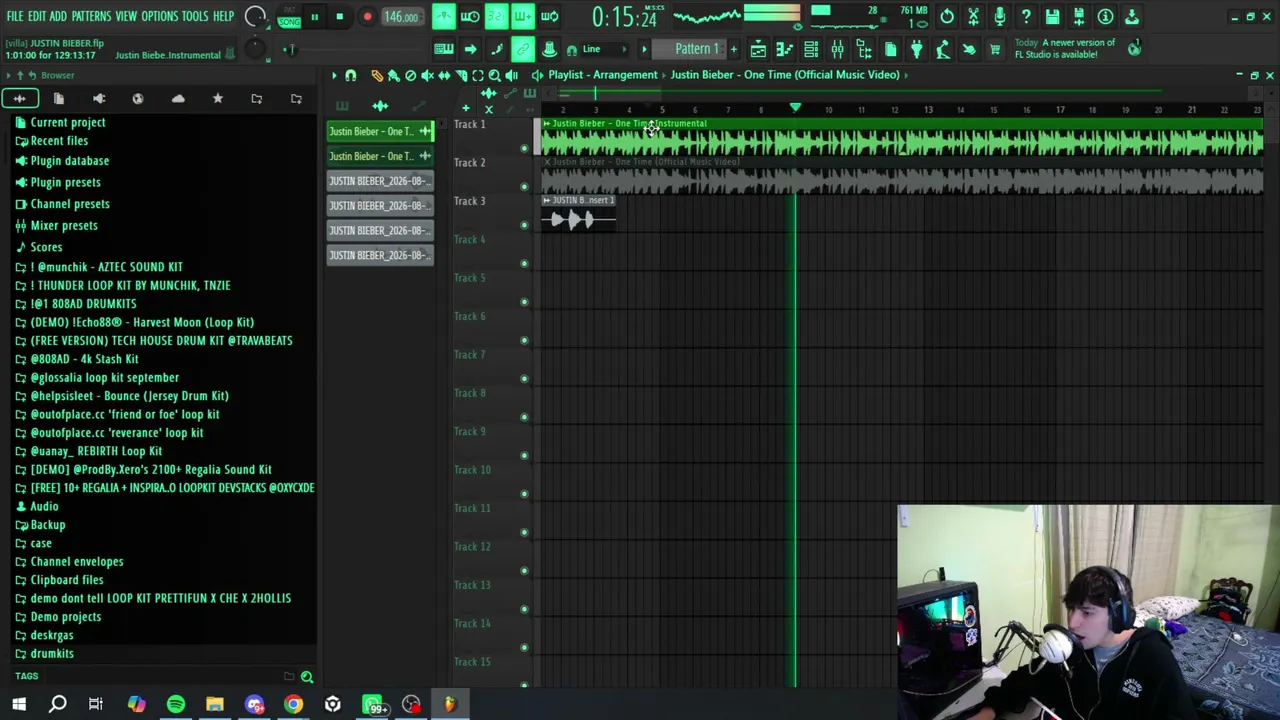Toggle loop recording button
Image resolution: width=1280 pixels, height=720 pixels.
pyautogui.click(x=549, y=17)
